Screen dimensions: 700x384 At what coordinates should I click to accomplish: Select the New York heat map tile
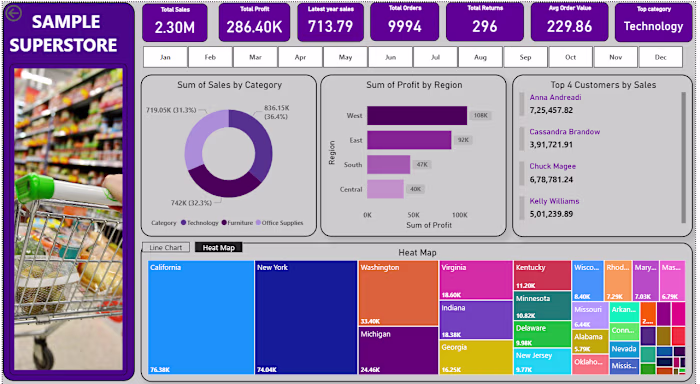(x=306, y=317)
